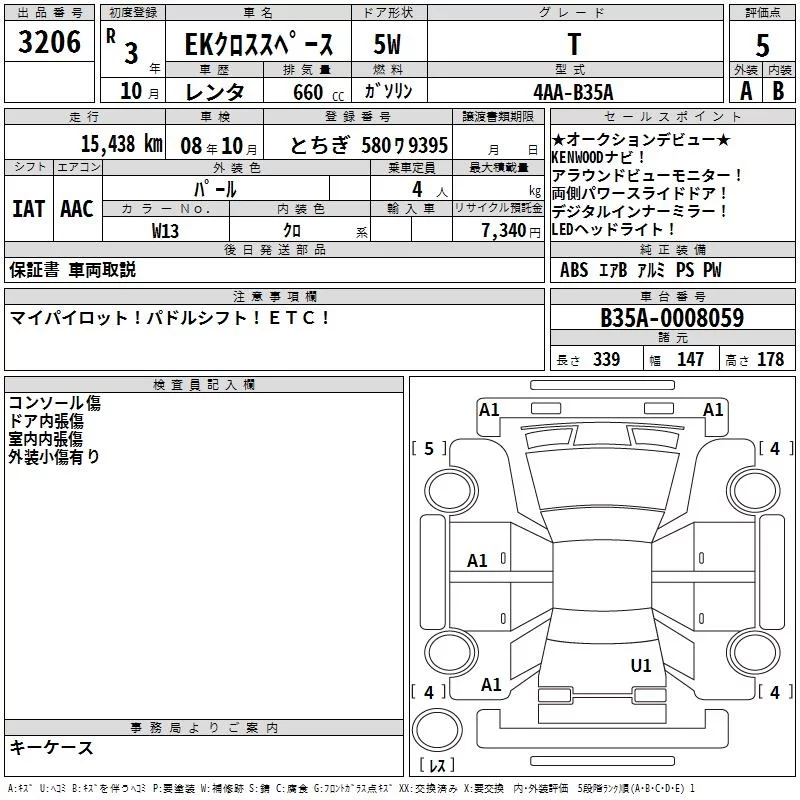Select the [5] tire rating front-left
Viewport: 800px width, 800px height.
pyautogui.click(x=429, y=448)
